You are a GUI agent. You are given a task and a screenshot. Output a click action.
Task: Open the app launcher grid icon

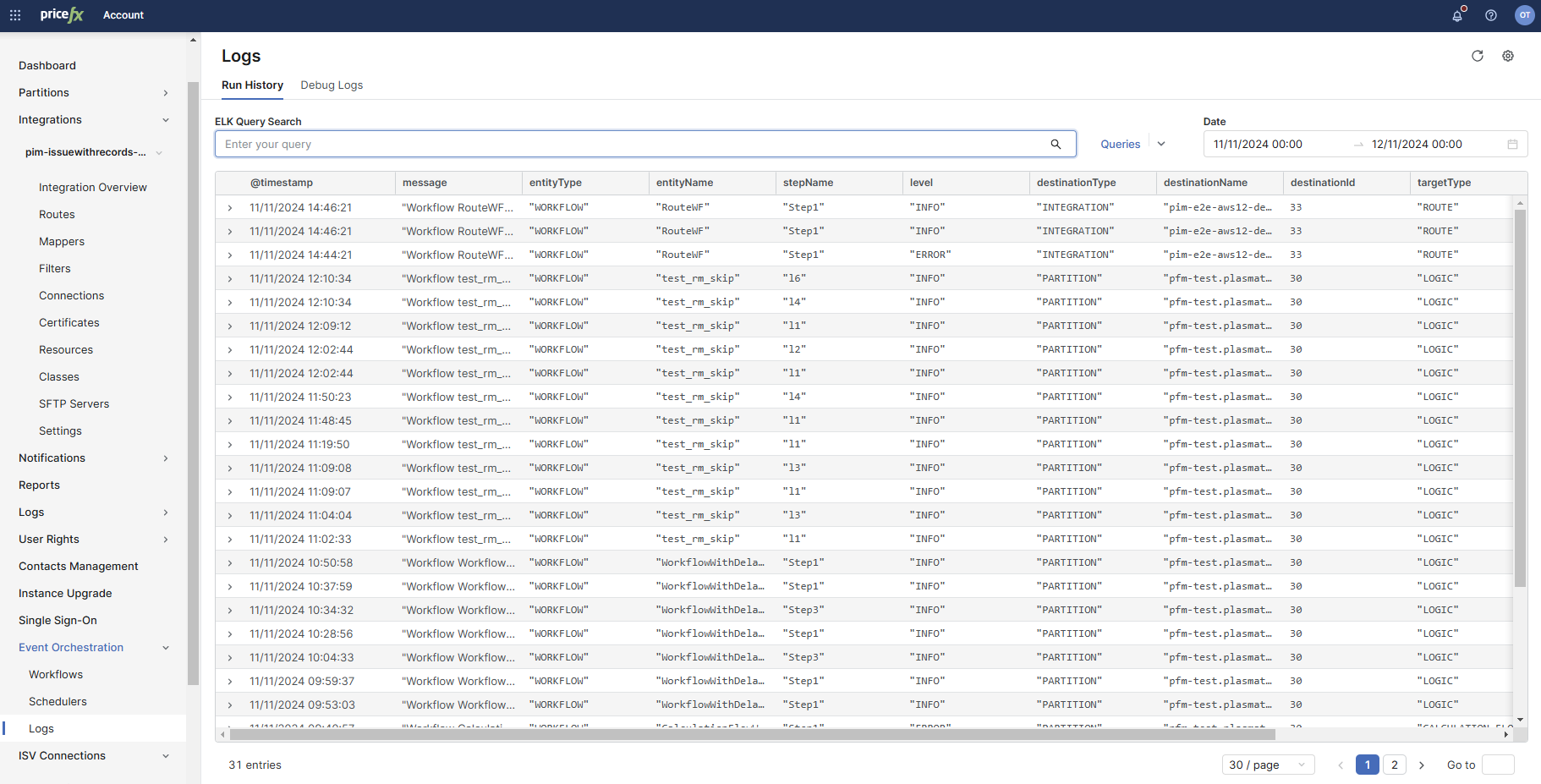15,15
